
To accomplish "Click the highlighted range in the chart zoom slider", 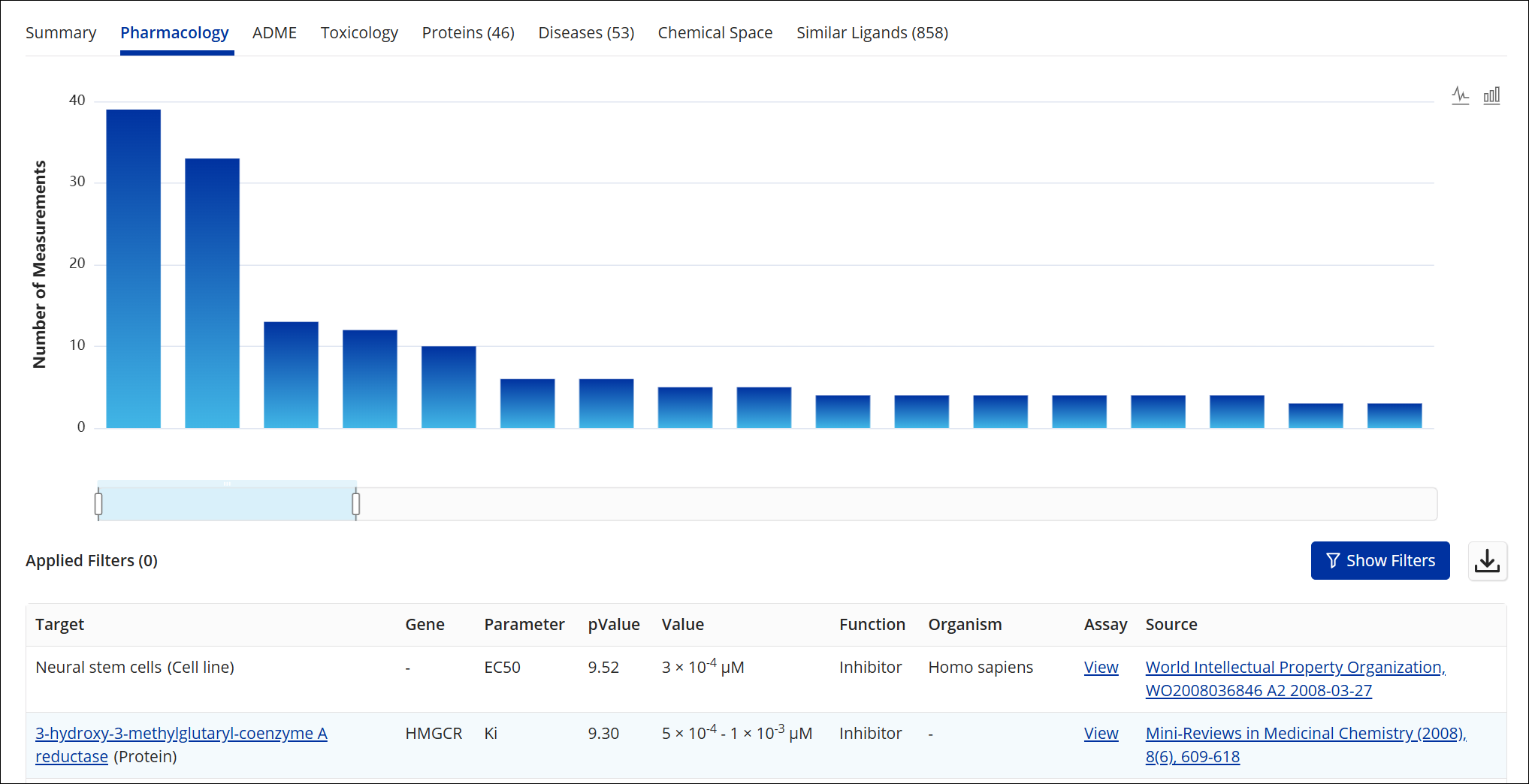I will coord(227,501).
